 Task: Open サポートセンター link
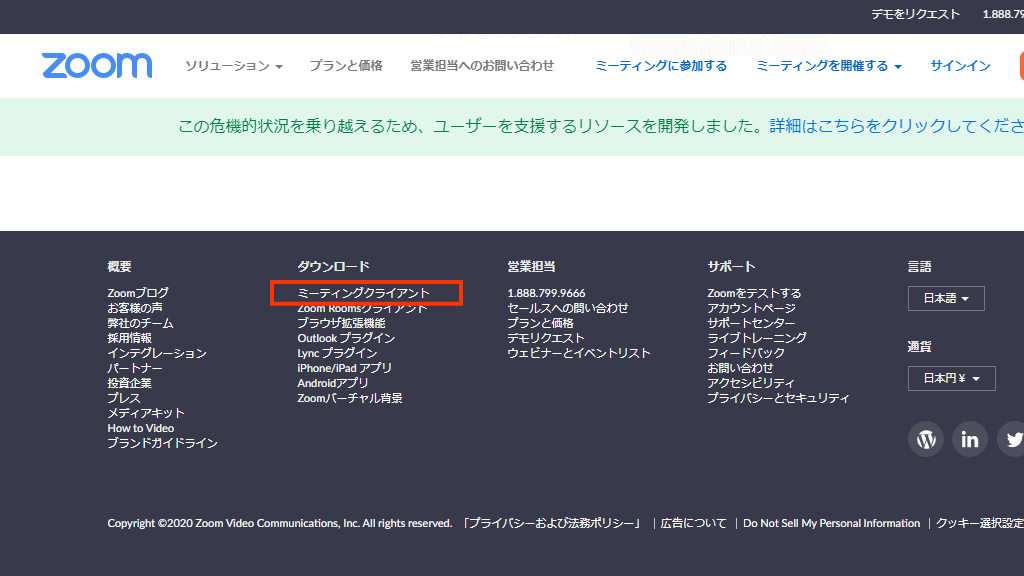pos(751,323)
